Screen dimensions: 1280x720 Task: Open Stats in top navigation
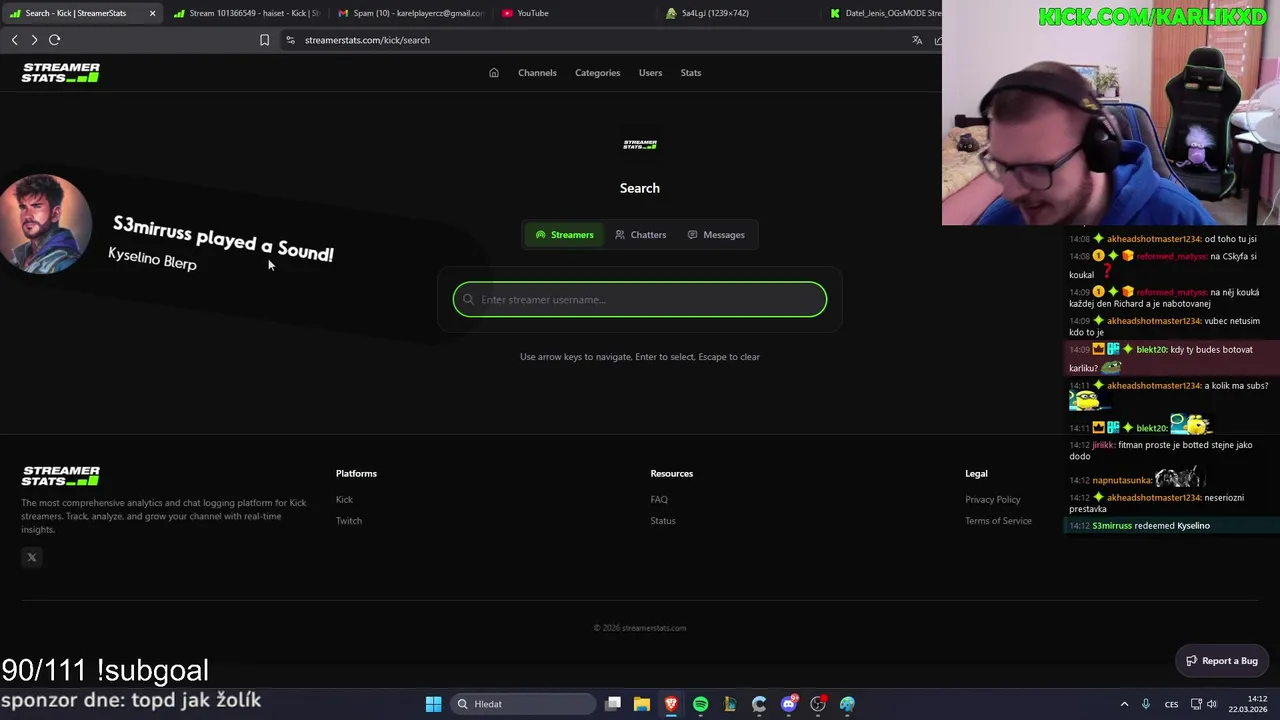(690, 73)
